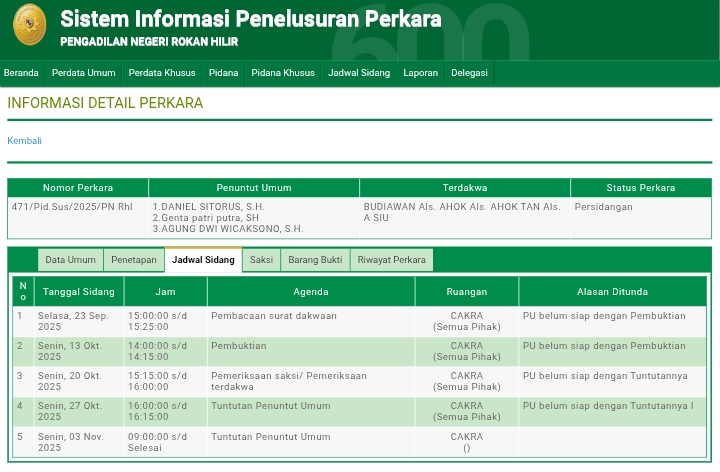720x472 pixels.
Task: Switch to the Saksi tab
Action: click(x=261, y=260)
